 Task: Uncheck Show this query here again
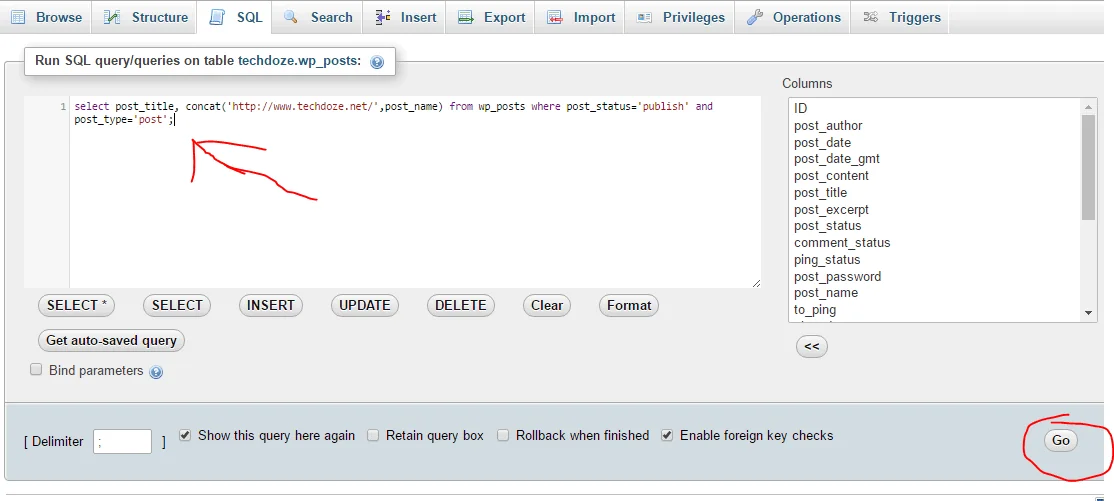coord(185,435)
